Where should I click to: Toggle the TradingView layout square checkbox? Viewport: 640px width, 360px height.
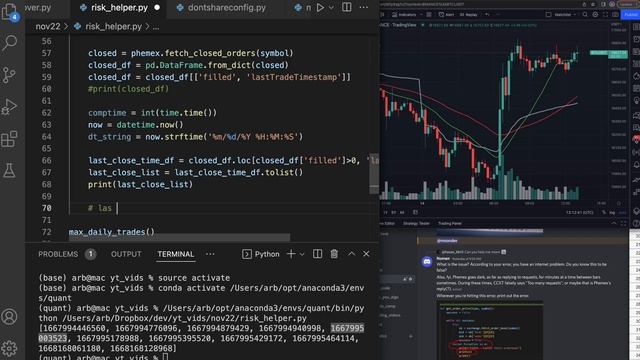[x=549, y=15]
